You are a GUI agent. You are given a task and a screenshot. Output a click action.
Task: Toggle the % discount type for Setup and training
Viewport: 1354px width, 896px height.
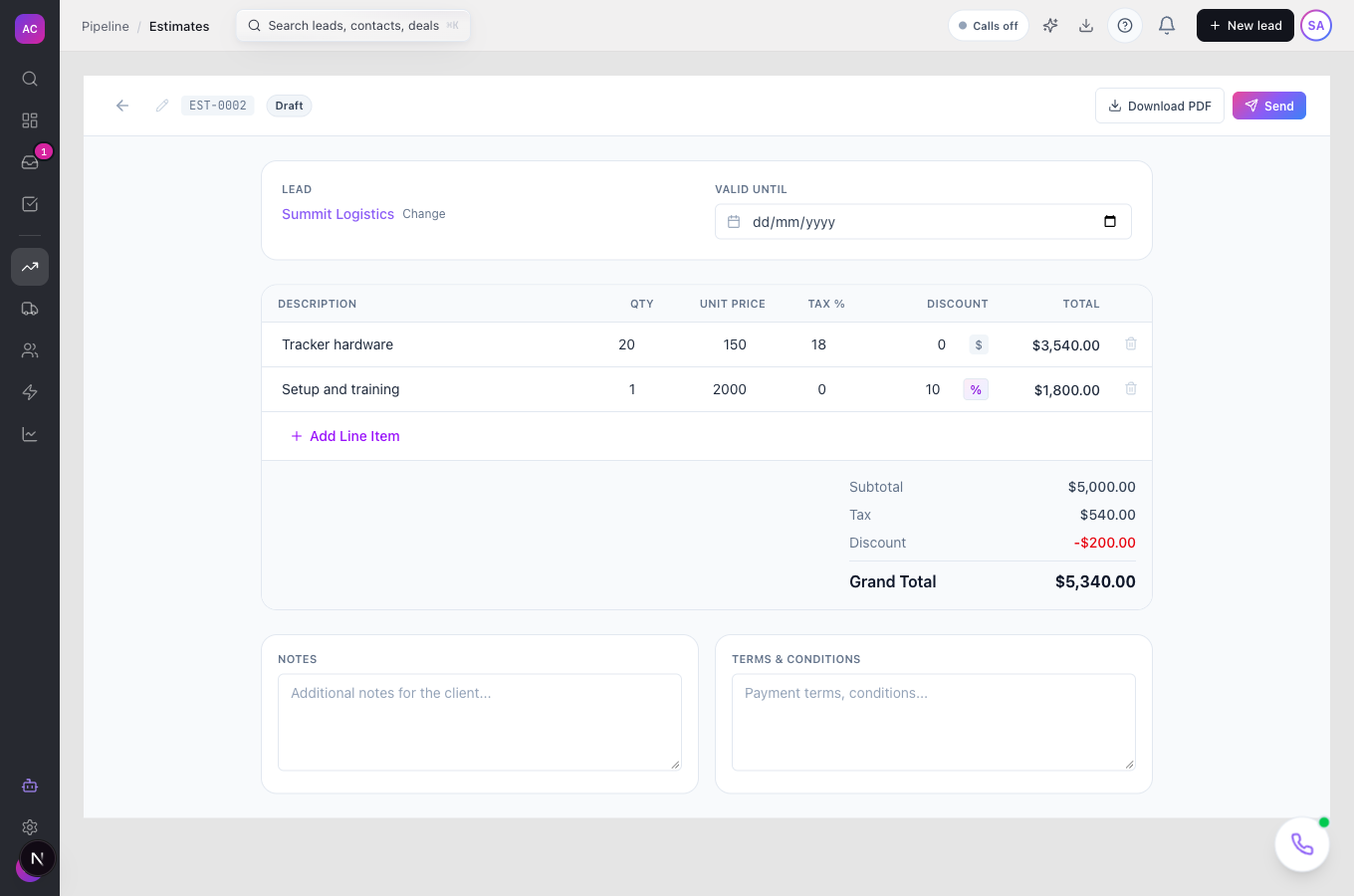[x=976, y=389]
